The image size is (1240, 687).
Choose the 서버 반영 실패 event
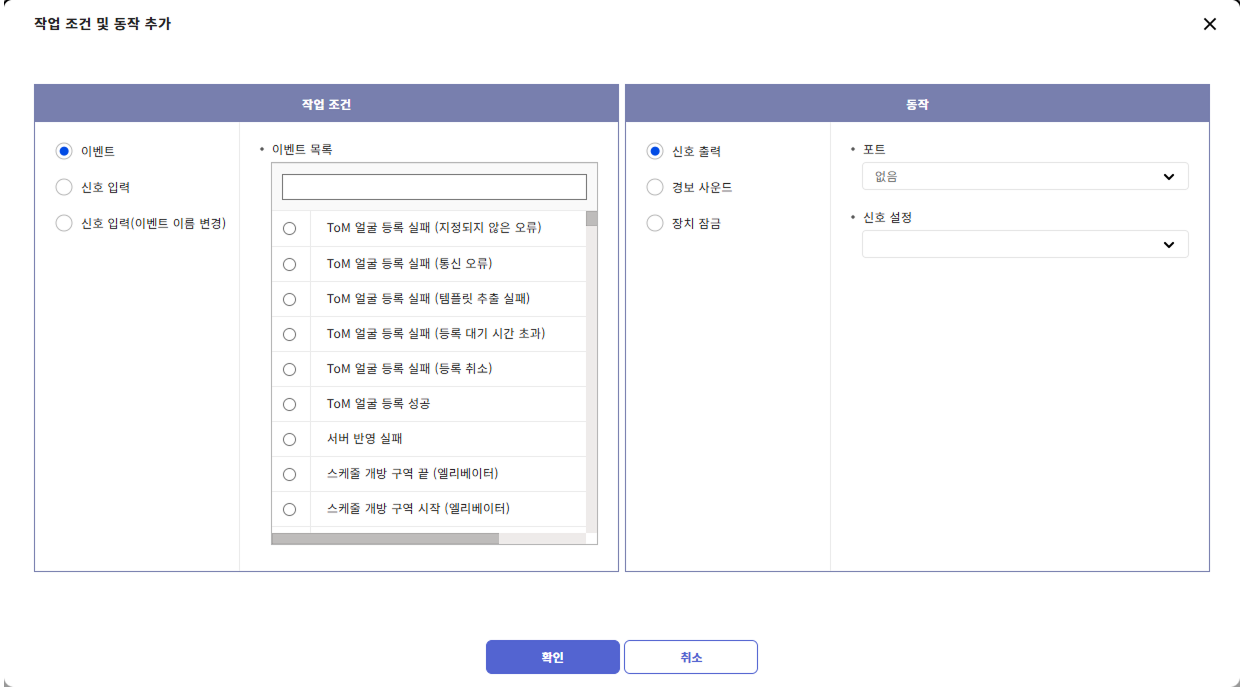pos(290,439)
